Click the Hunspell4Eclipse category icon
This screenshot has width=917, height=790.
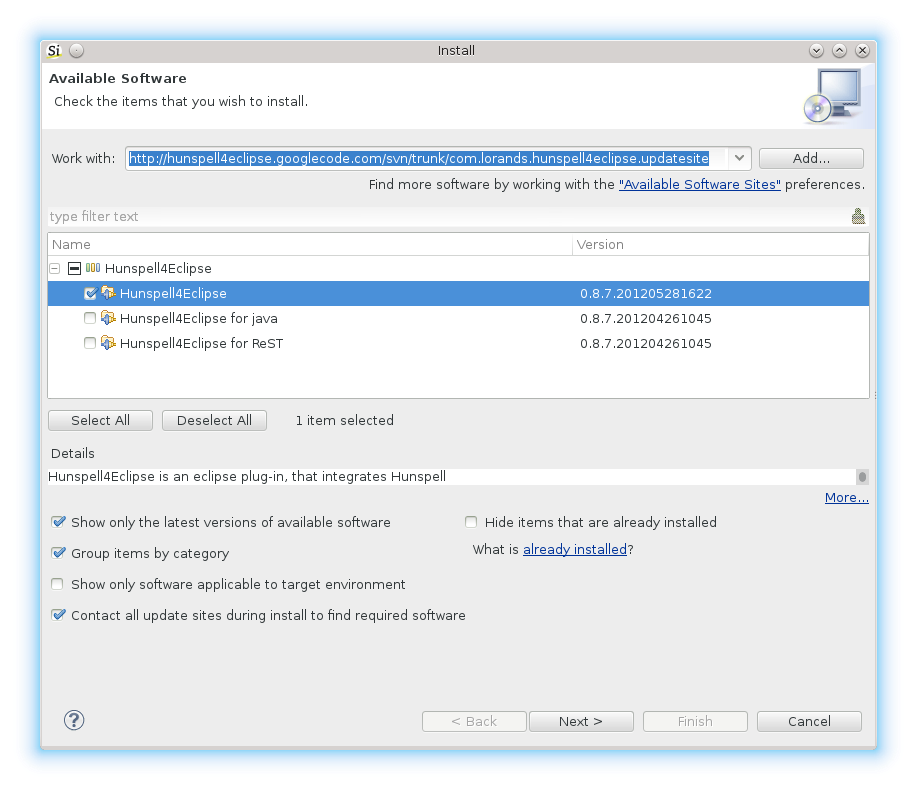coord(92,268)
